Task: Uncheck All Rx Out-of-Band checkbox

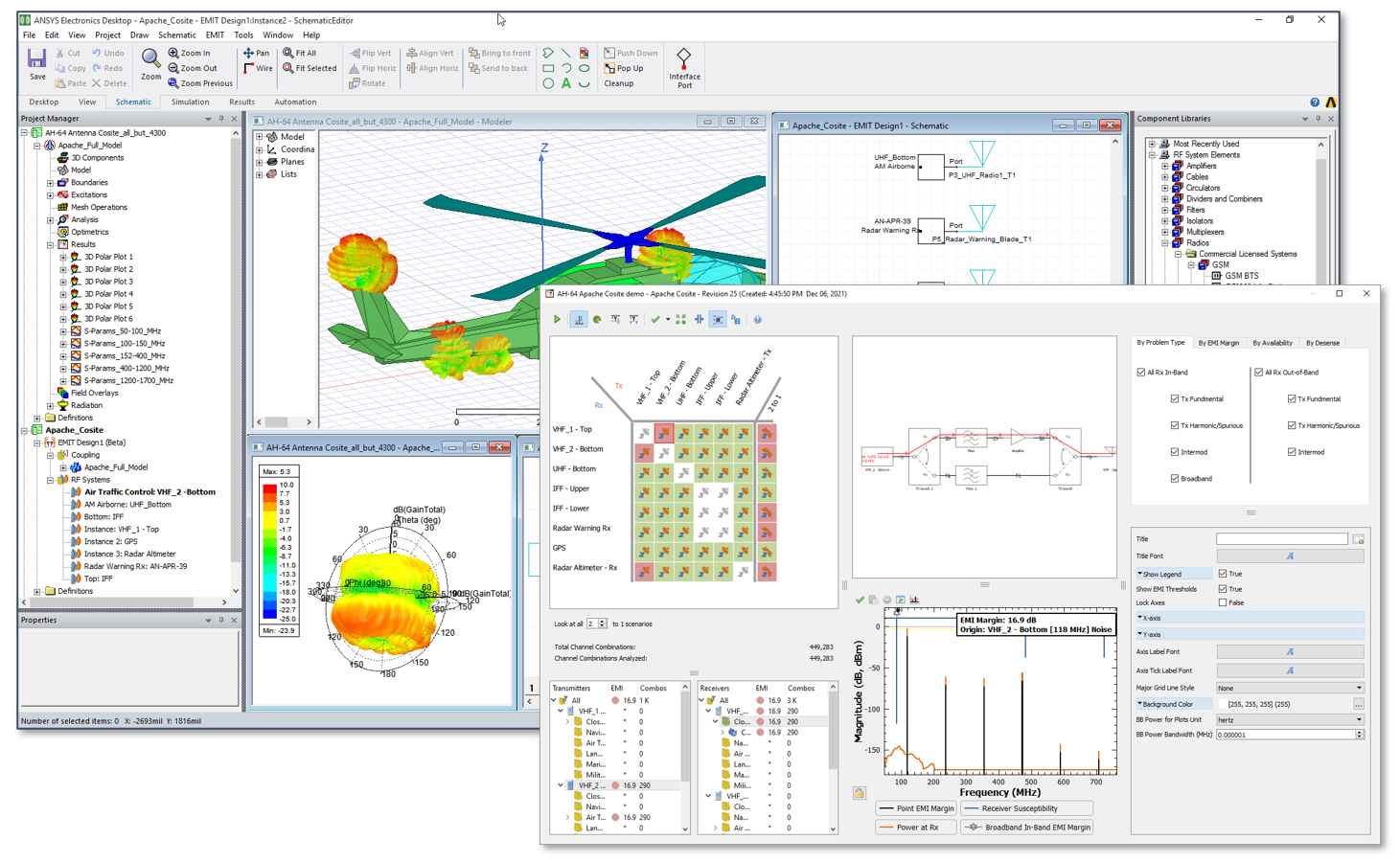Action: pos(1258,373)
